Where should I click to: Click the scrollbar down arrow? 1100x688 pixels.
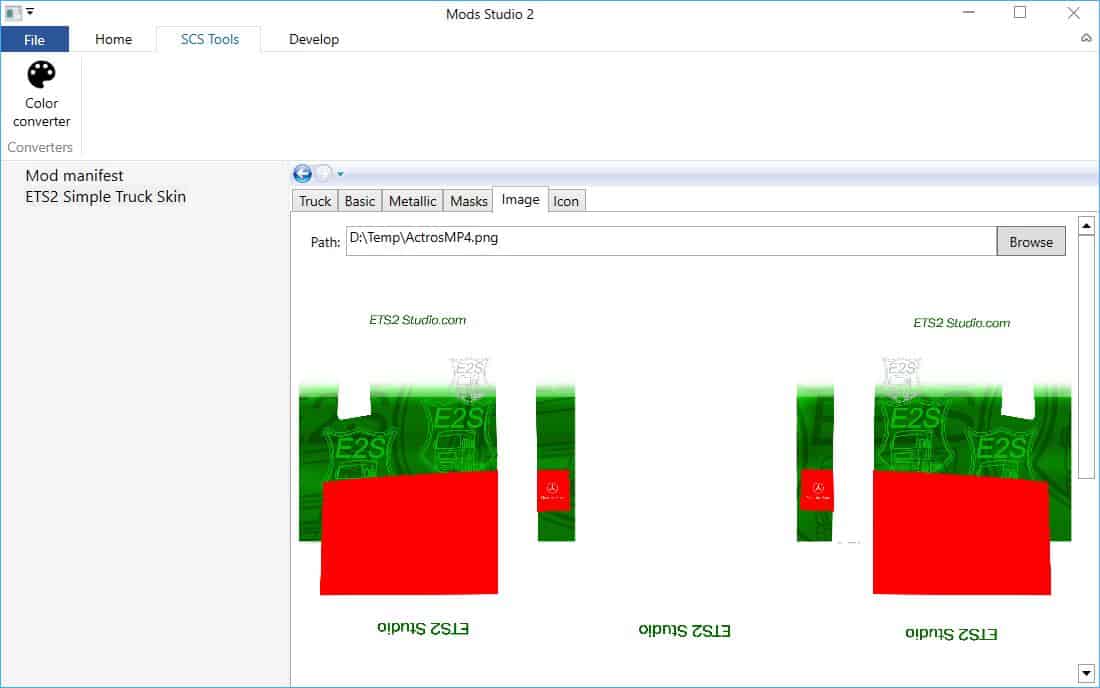(1086, 672)
